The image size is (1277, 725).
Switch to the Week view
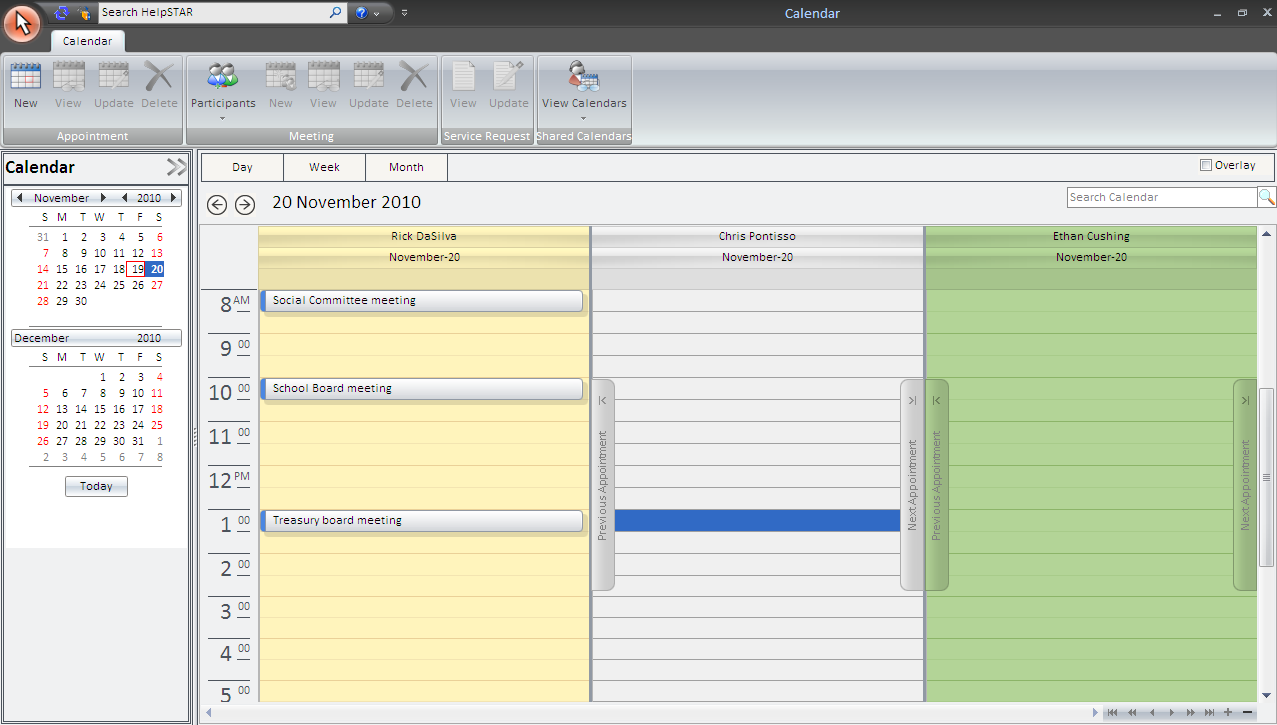click(324, 167)
